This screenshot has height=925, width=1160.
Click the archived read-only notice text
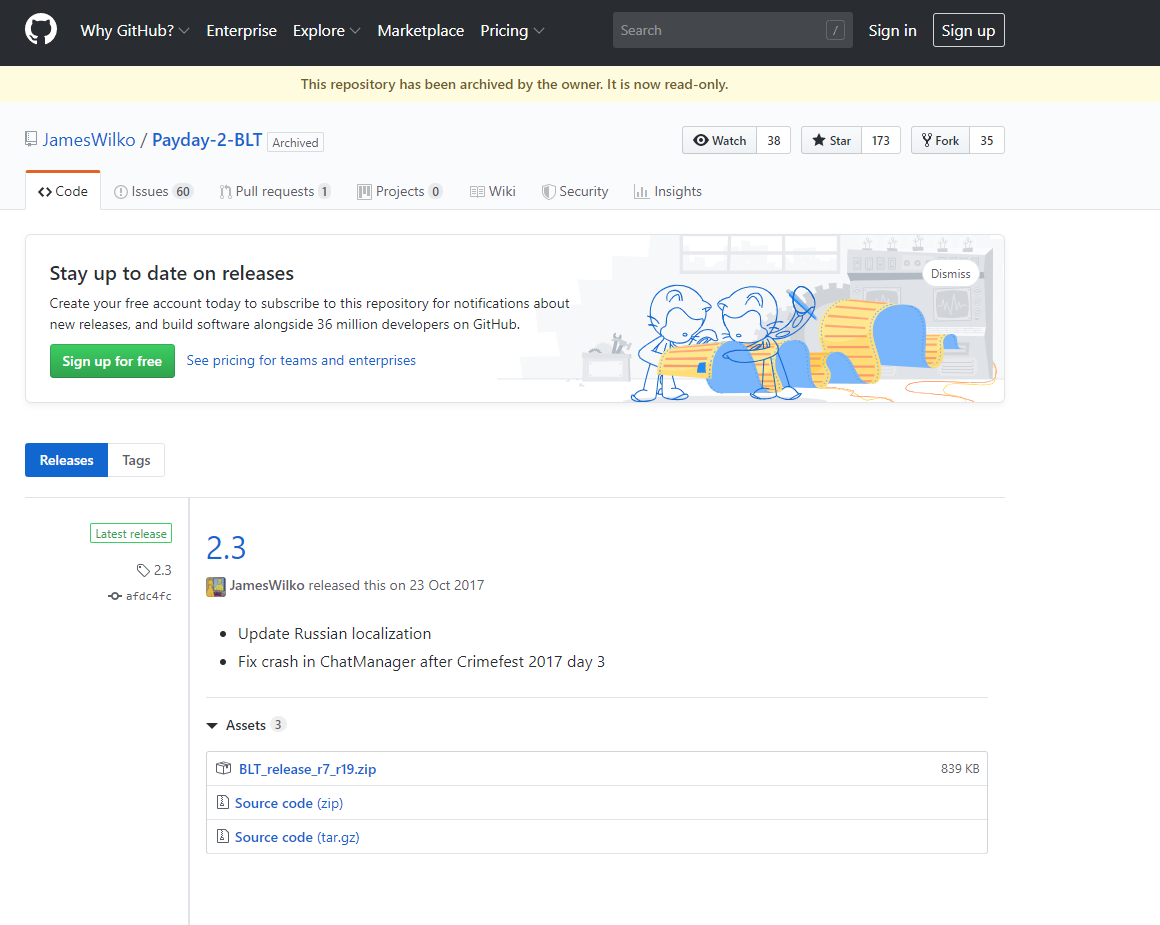(514, 84)
